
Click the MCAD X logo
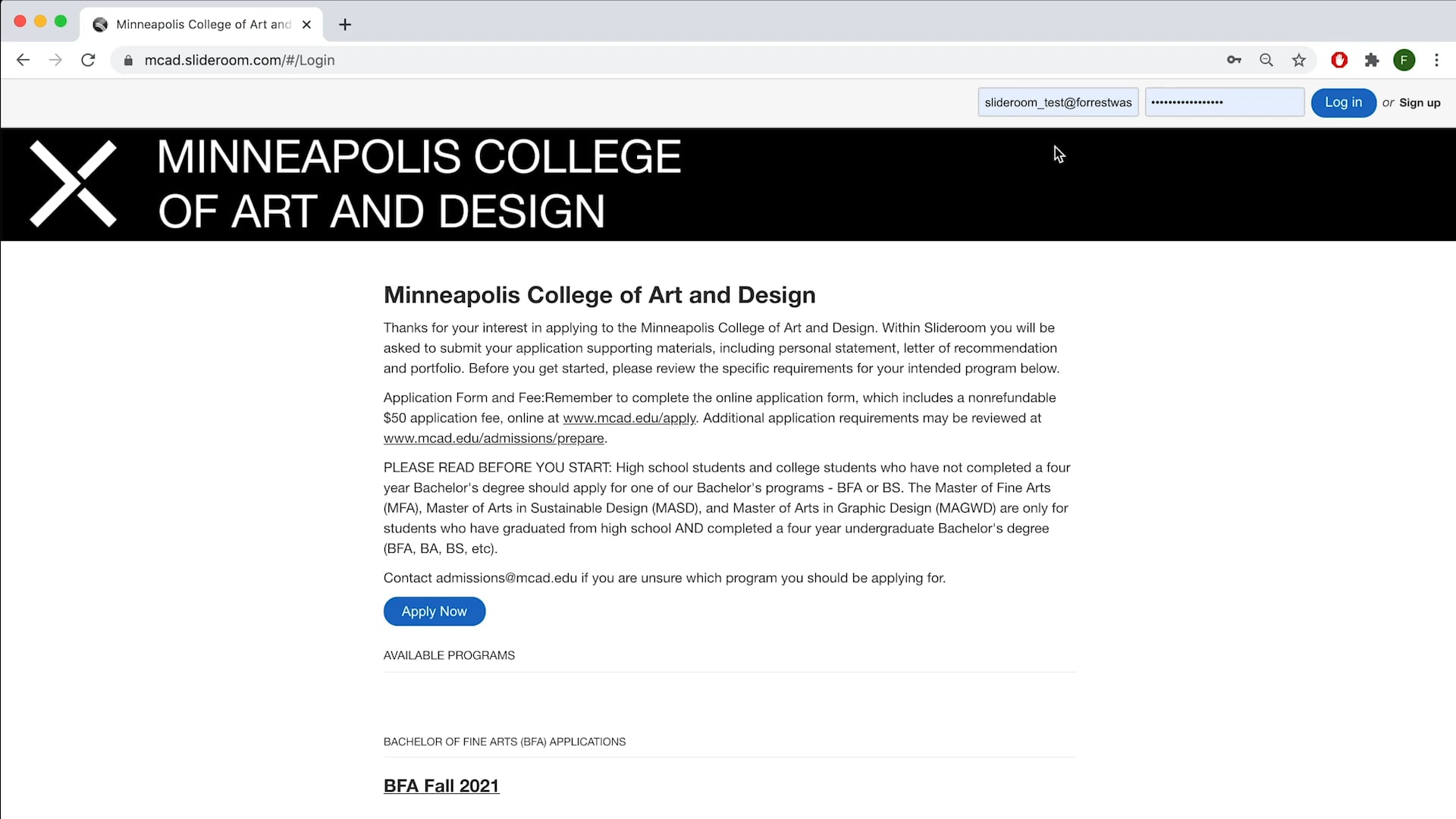coord(73,184)
